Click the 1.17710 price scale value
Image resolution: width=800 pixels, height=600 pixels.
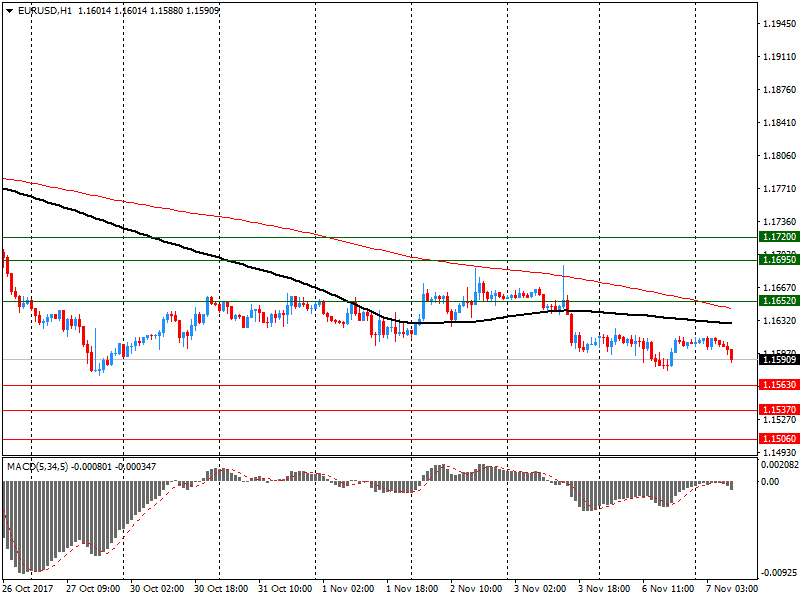pyautogui.click(x=780, y=189)
